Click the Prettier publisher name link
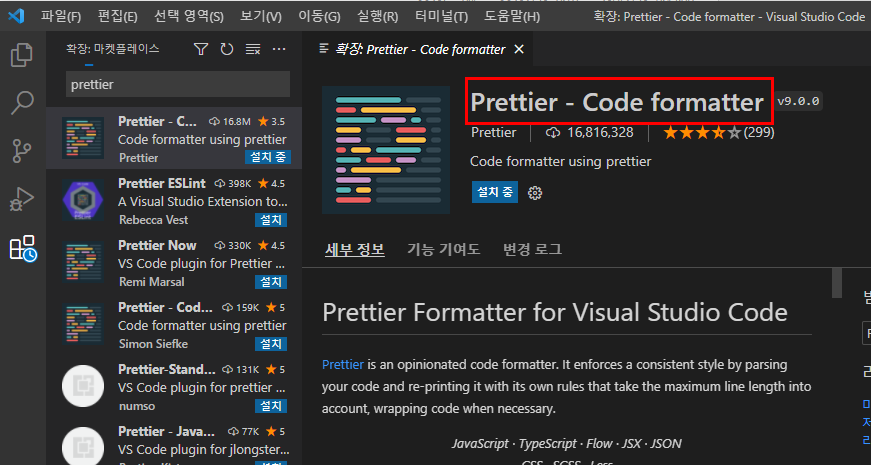 point(493,133)
